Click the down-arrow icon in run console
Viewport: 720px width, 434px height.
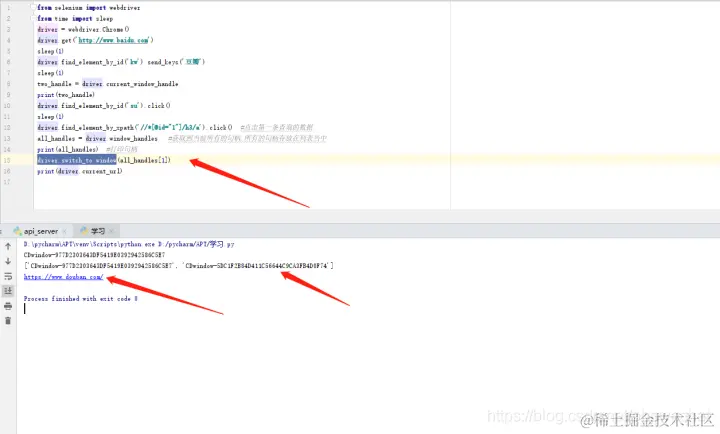coord(8,261)
